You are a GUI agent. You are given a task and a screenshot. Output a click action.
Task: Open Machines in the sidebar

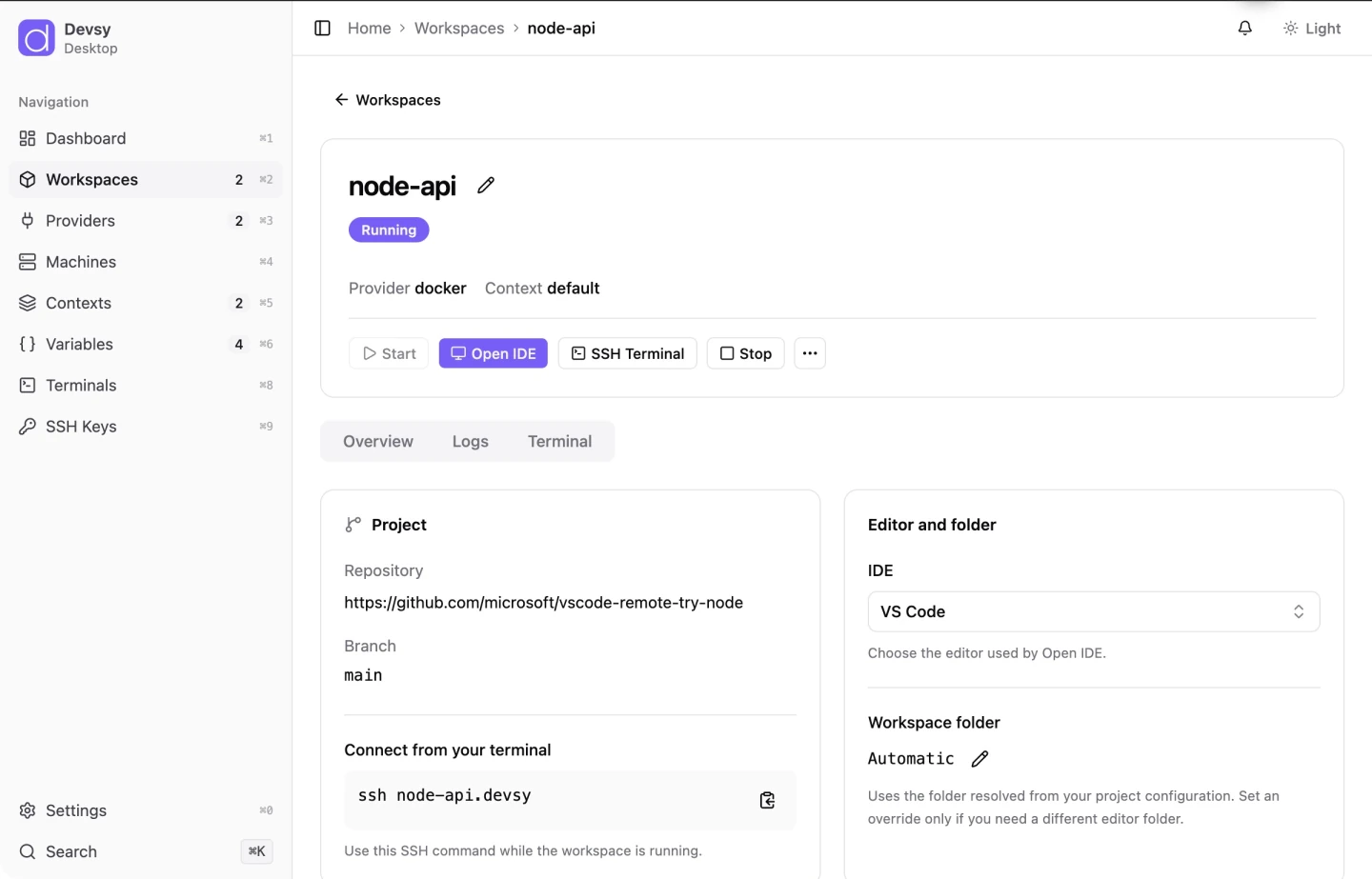[146, 262]
